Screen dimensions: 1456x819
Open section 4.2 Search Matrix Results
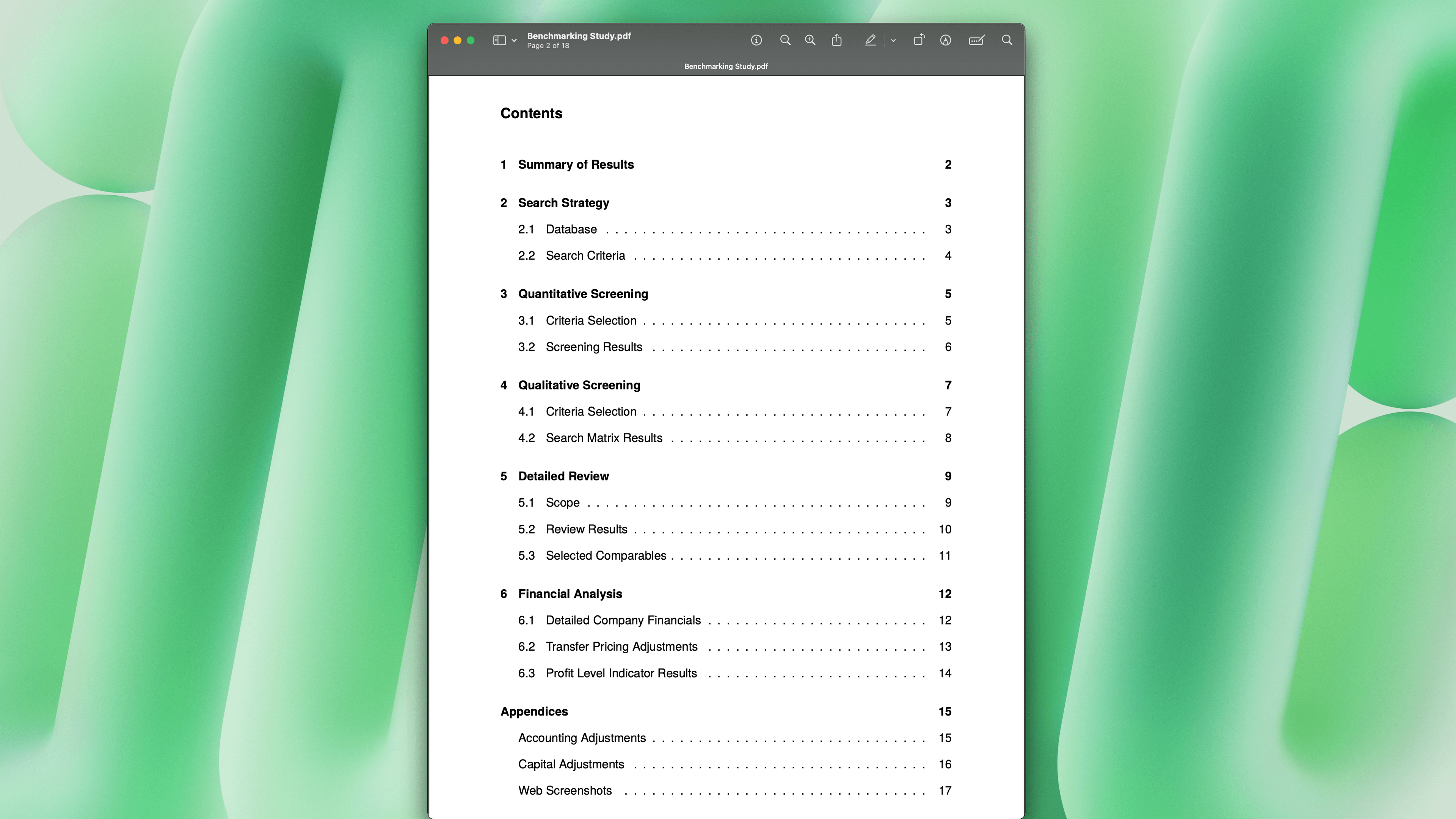(x=604, y=438)
